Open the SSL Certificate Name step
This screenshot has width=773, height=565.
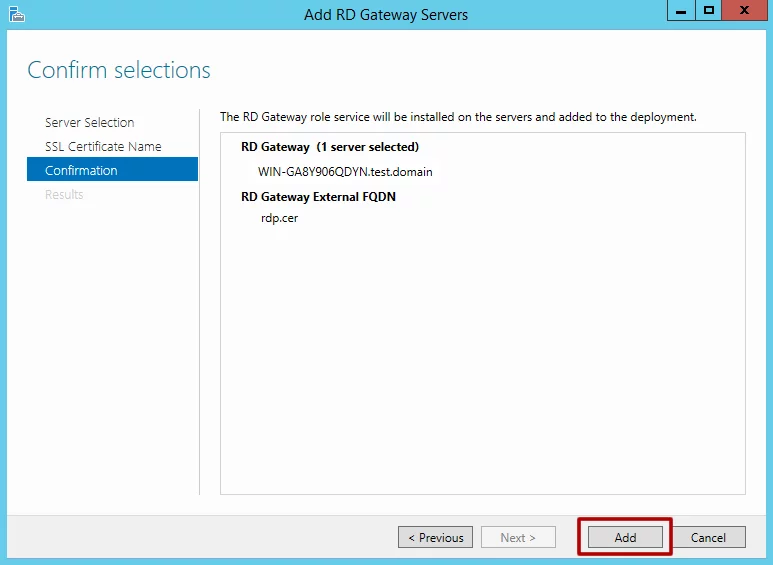coord(103,146)
